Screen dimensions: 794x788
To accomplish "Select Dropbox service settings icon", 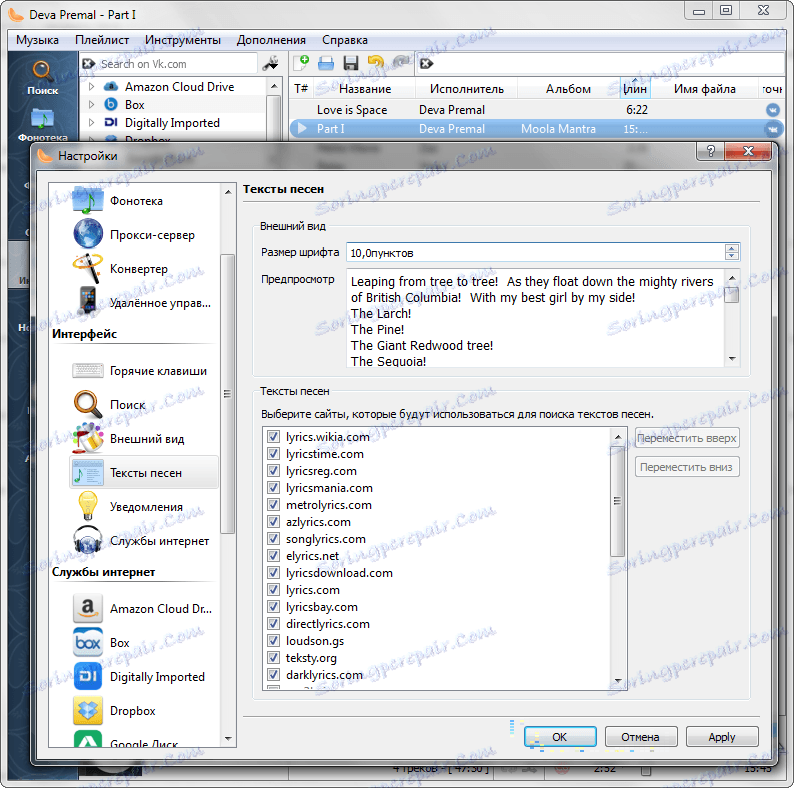I will 88,711.
